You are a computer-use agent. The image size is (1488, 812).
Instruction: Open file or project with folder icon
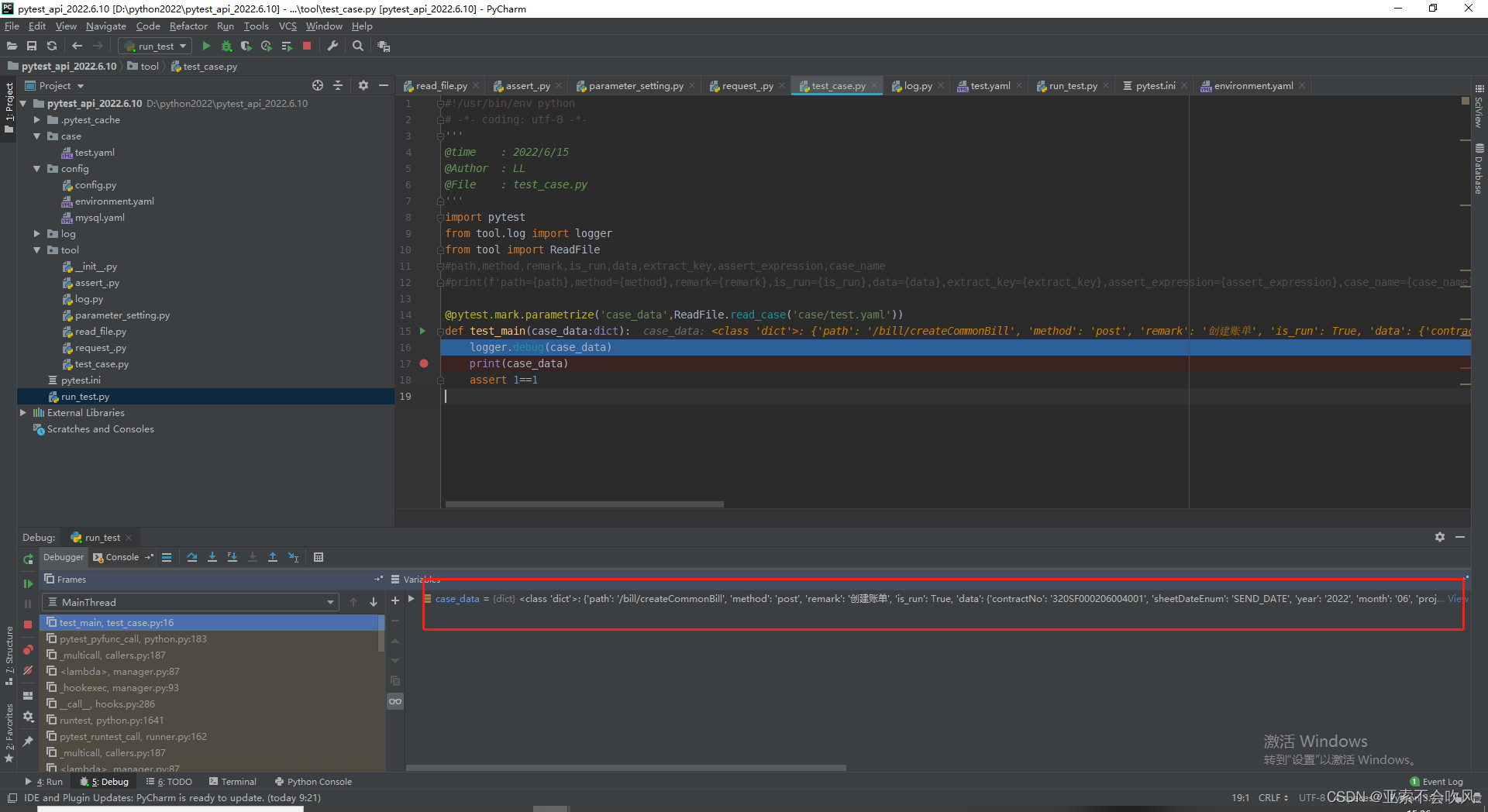pos(12,46)
